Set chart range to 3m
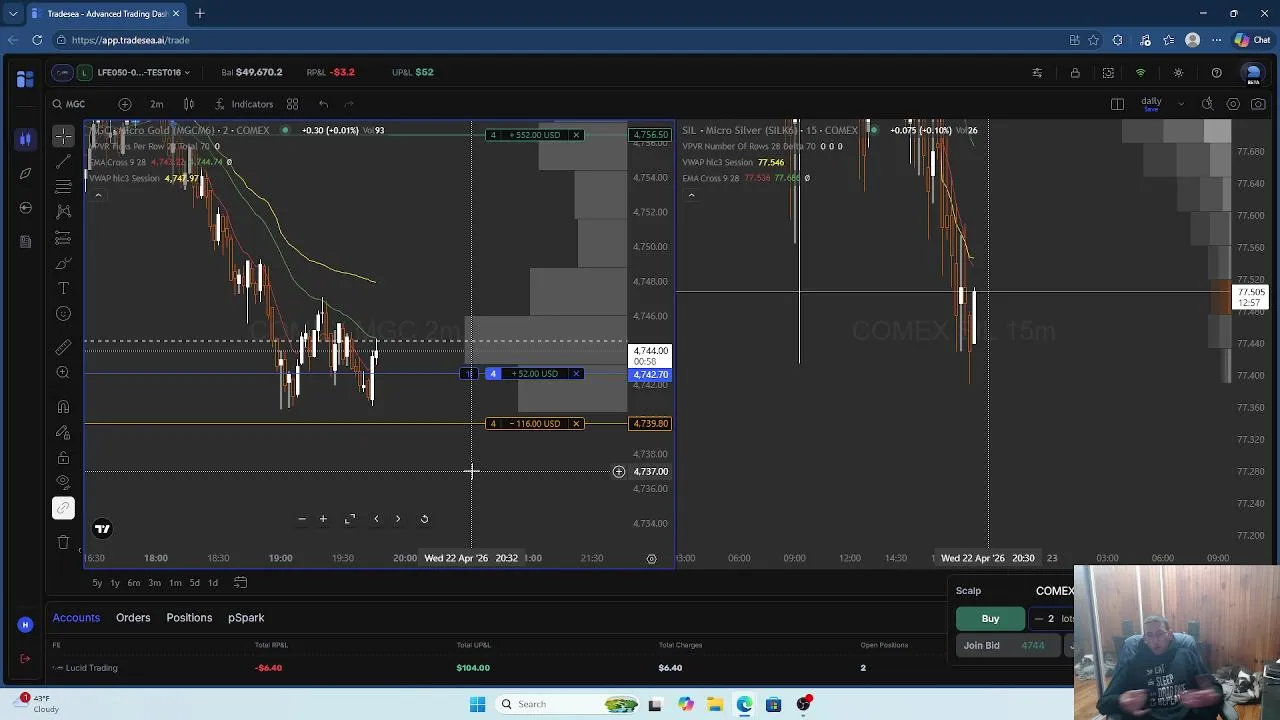This screenshot has height=720, width=1280. point(155,583)
